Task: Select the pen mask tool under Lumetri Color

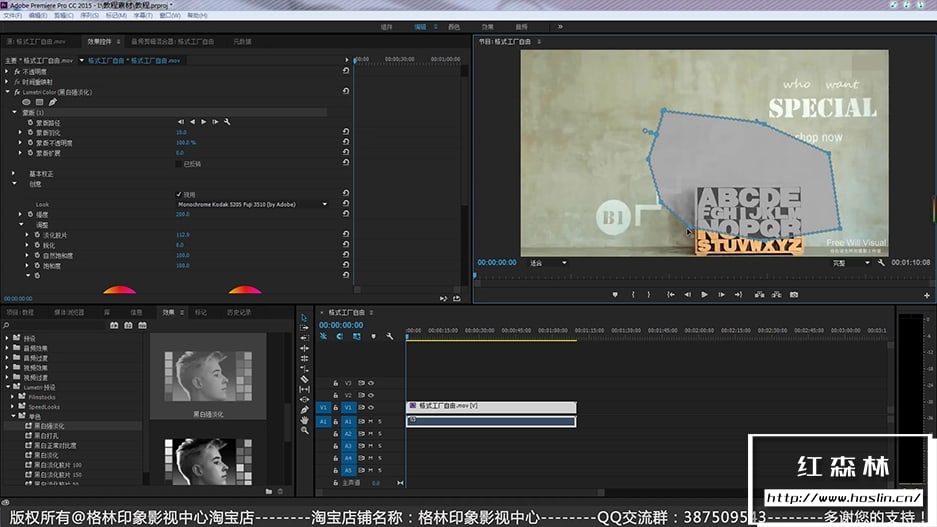Action: click(x=53, y=102)
